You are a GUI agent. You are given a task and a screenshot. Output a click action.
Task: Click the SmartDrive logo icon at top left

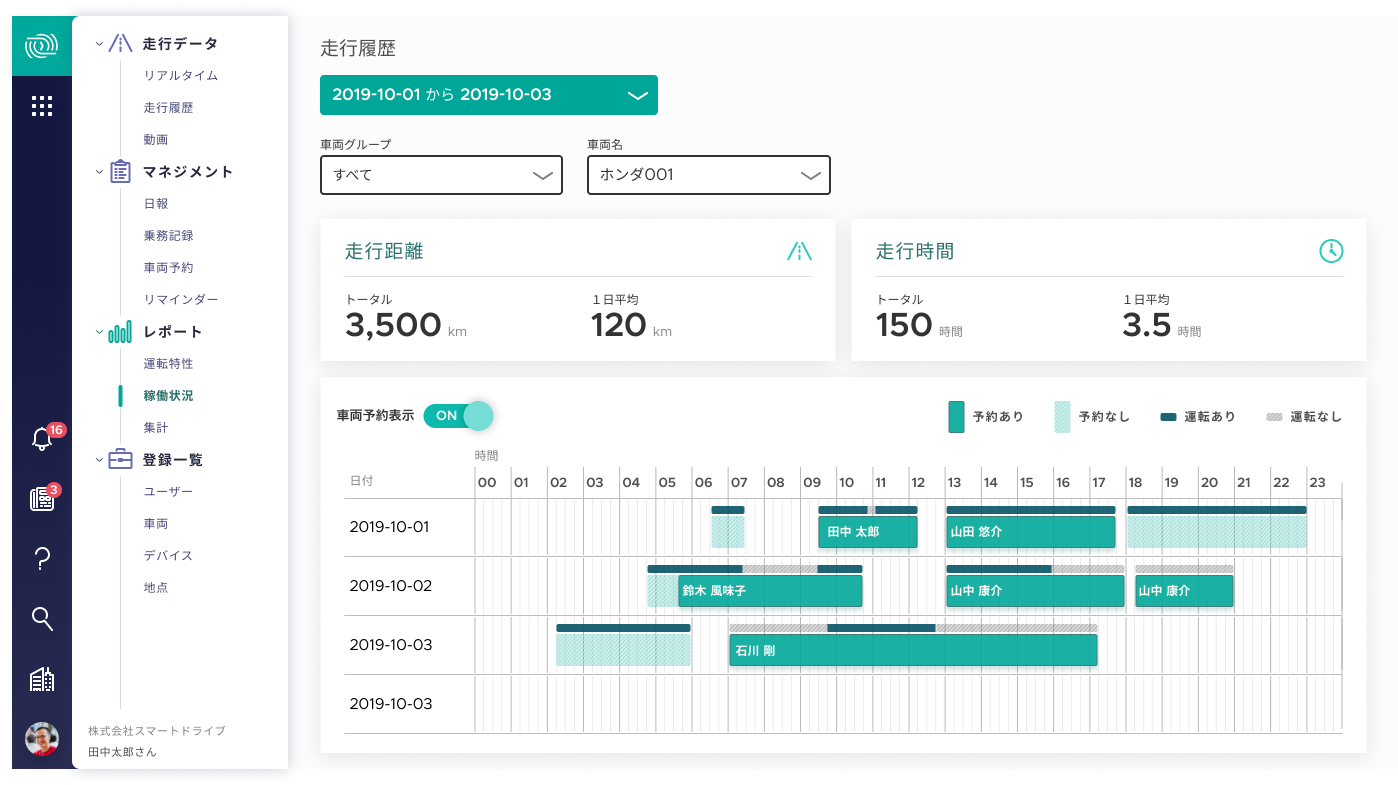coord(41,45)
